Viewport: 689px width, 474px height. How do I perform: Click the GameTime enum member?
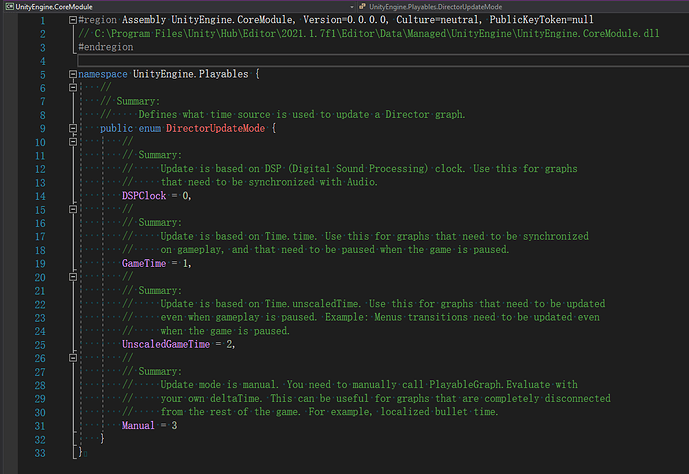click(x=144, y=263)
